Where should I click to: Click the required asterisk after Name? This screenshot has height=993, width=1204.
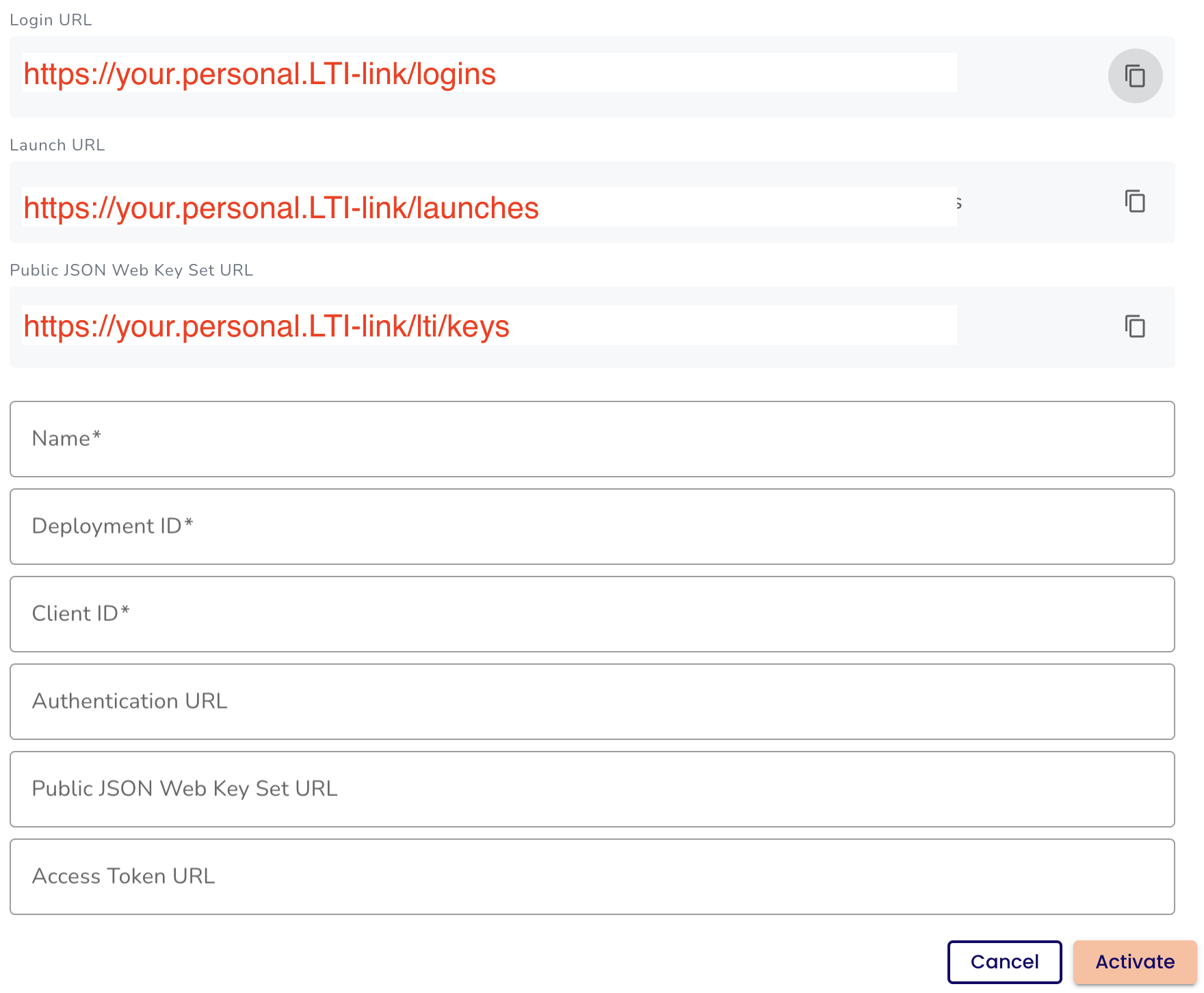(x=96, y=435)
